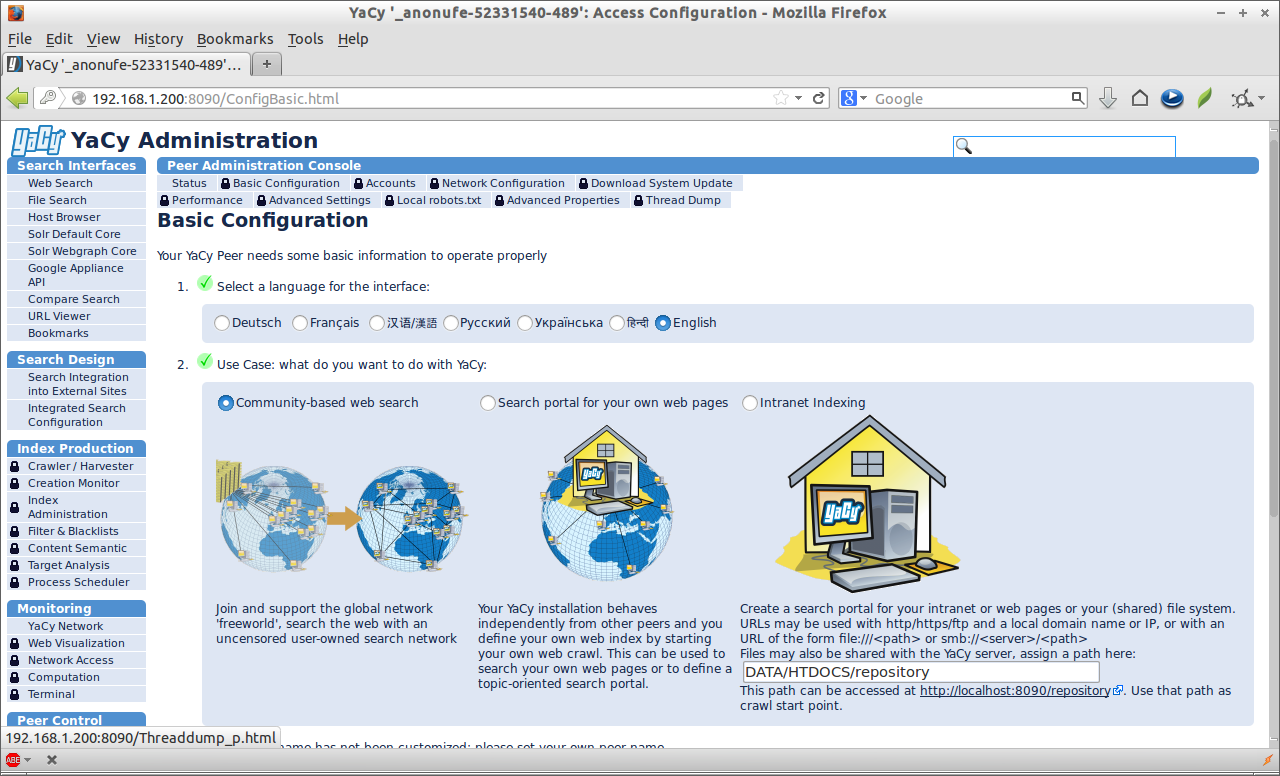Open Download System Update link
This screenshot has height=776, width=1280.
pos(661,183)
